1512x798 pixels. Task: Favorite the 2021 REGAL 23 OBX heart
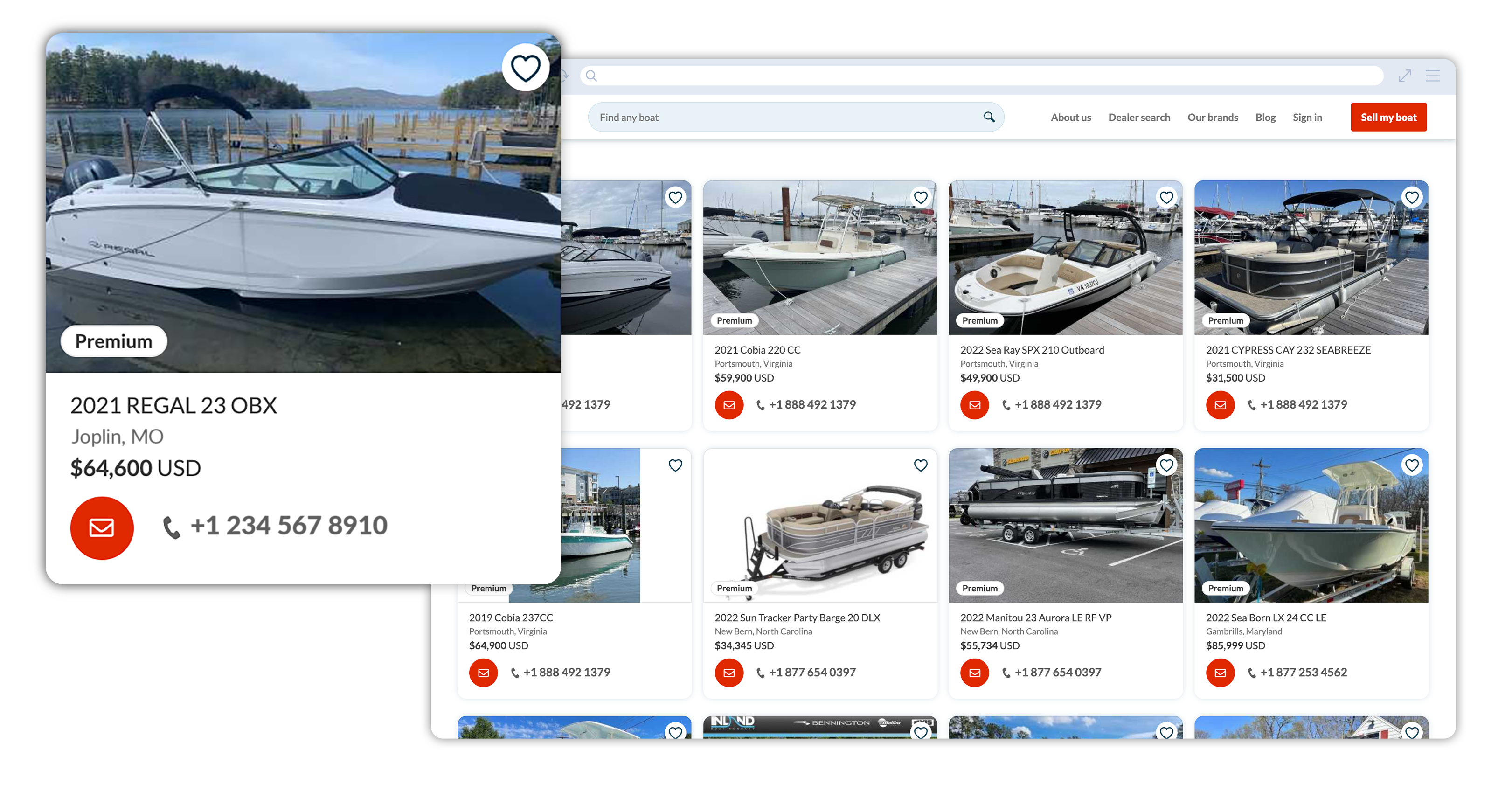pyautogui.click(x=525, y=68)
